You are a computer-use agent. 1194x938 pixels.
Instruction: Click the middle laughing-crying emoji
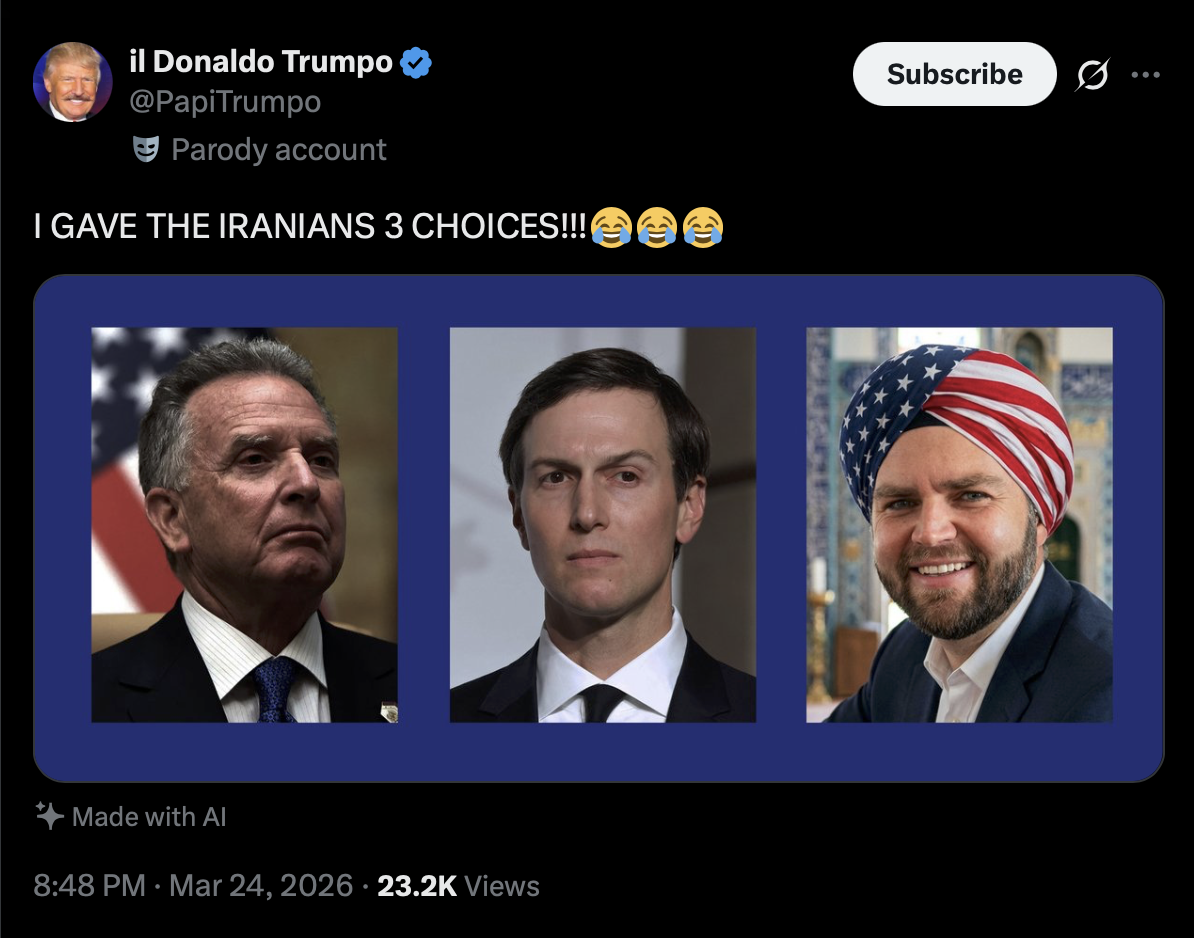[x=656, y=227]
